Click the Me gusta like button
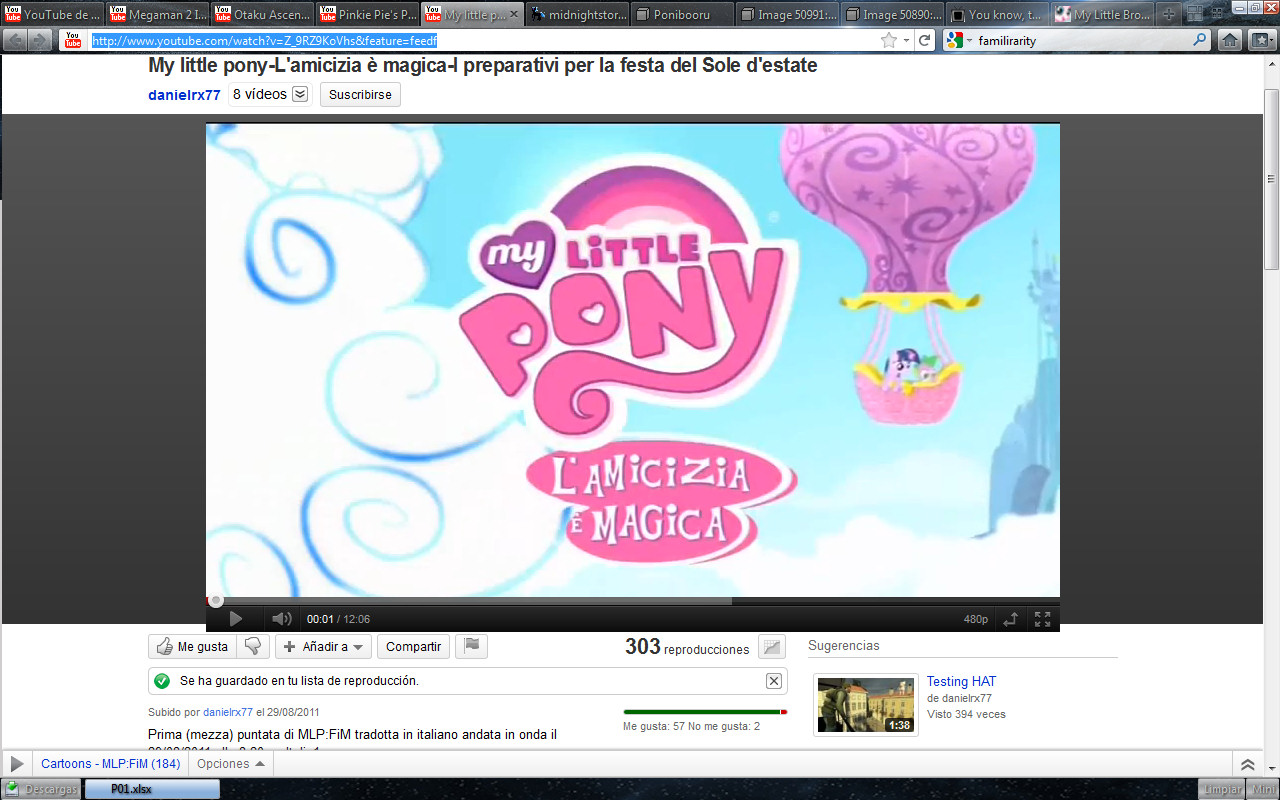Image resolution: width=1280 pixels, height=800 pixels. tap(193, 647)
